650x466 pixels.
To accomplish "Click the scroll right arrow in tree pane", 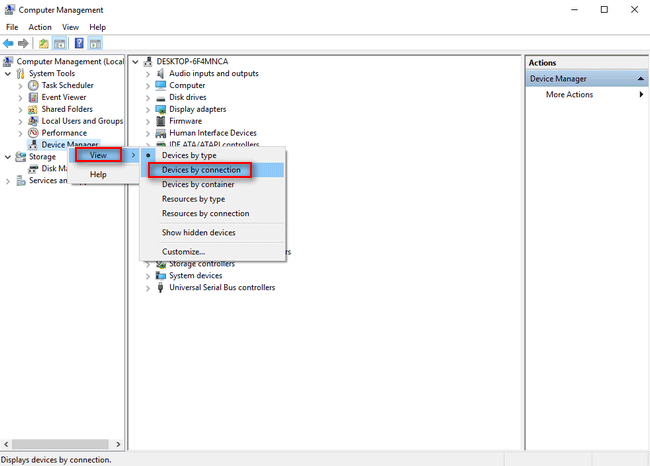I will pyautogui.click(x=118, y=444).
